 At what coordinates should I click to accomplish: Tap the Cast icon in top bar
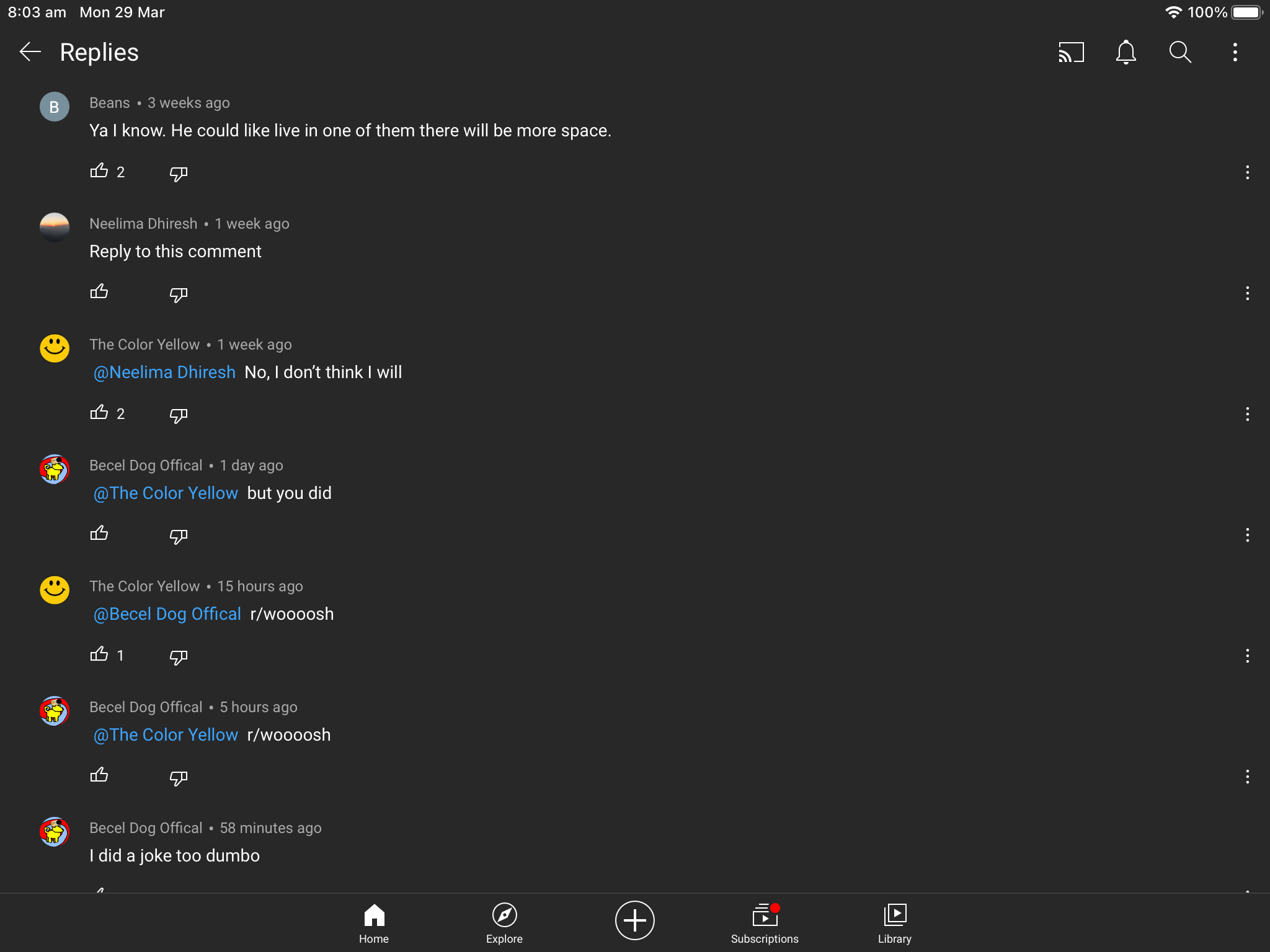pyautogui.click(x=1072, y=52)
